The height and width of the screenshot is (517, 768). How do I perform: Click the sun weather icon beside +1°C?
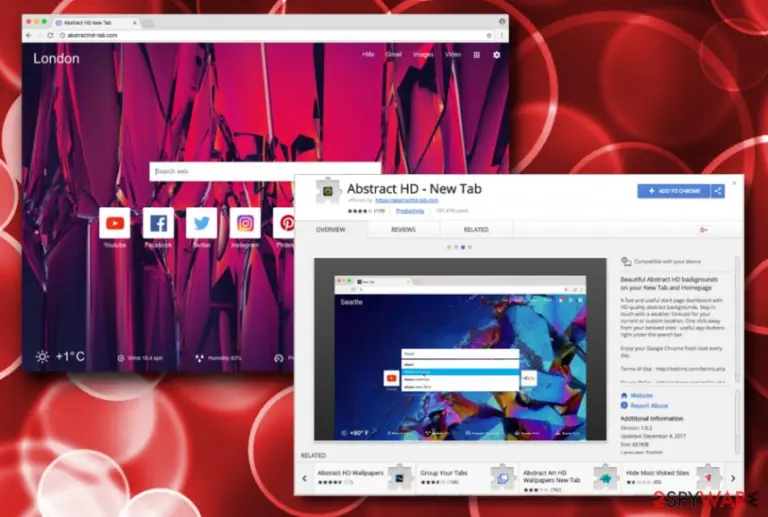pos(42,356)
